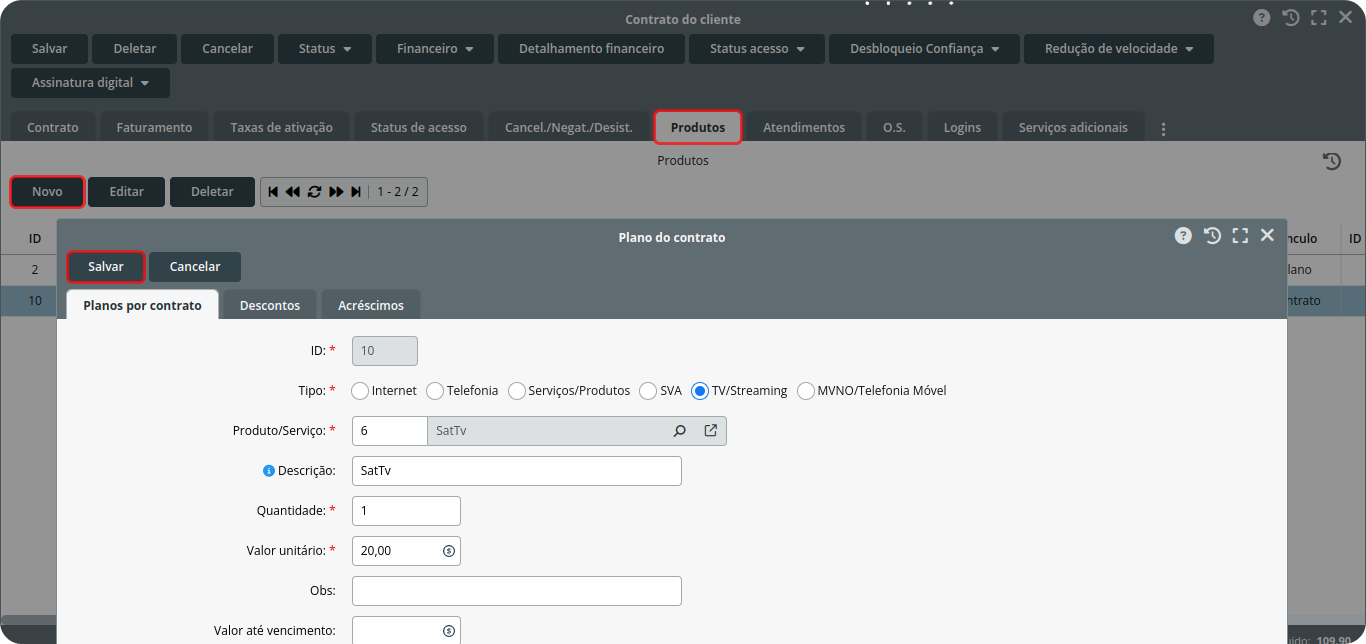
Task: Expand the Status dropdown button
Action: tap(325, 48)
